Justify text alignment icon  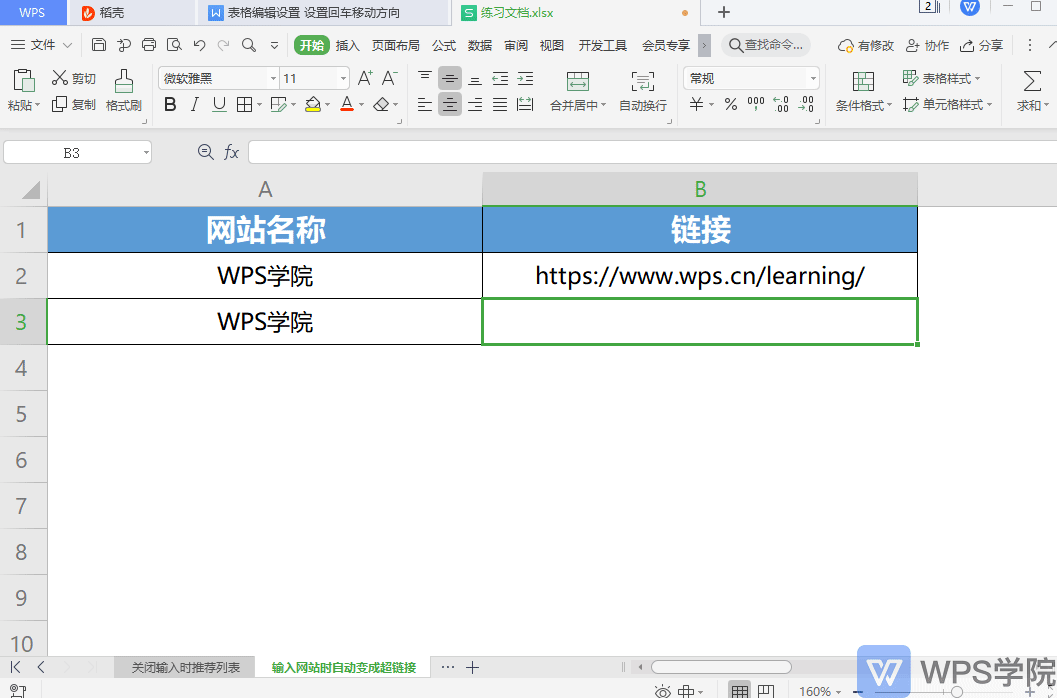(x=500, y=105)
